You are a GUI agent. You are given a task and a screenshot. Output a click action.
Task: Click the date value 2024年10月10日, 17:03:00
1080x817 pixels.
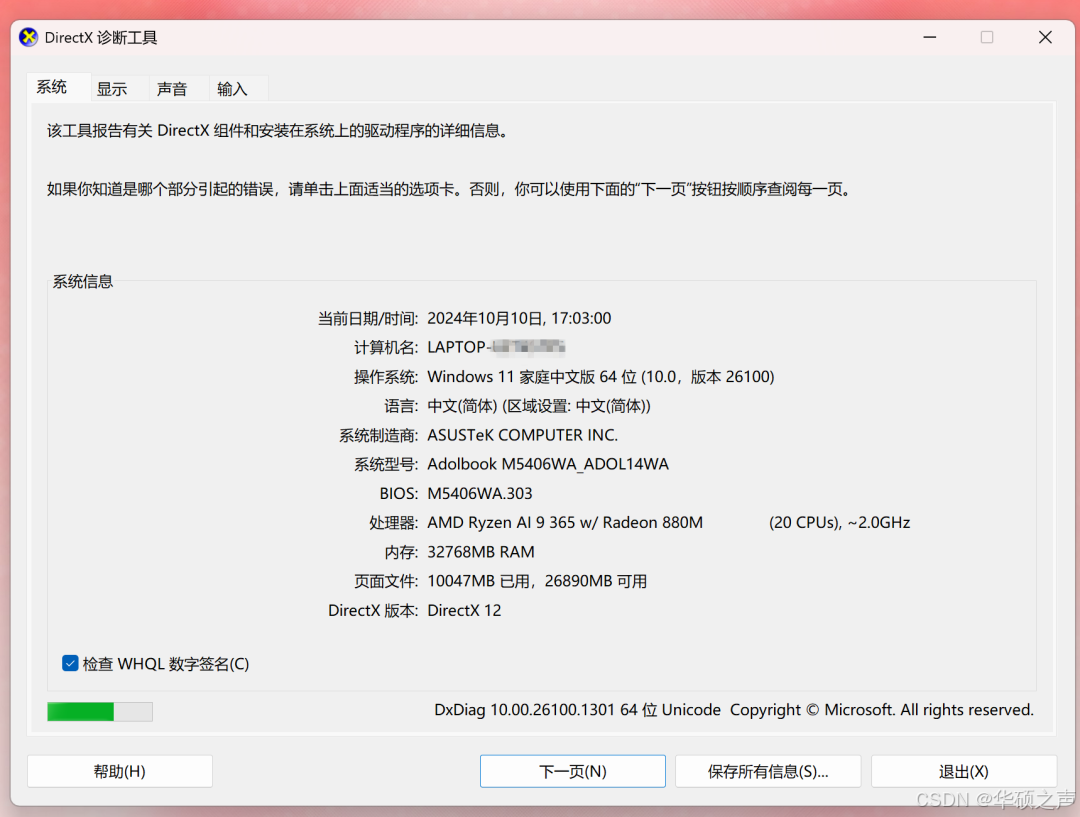coord(519,318)
